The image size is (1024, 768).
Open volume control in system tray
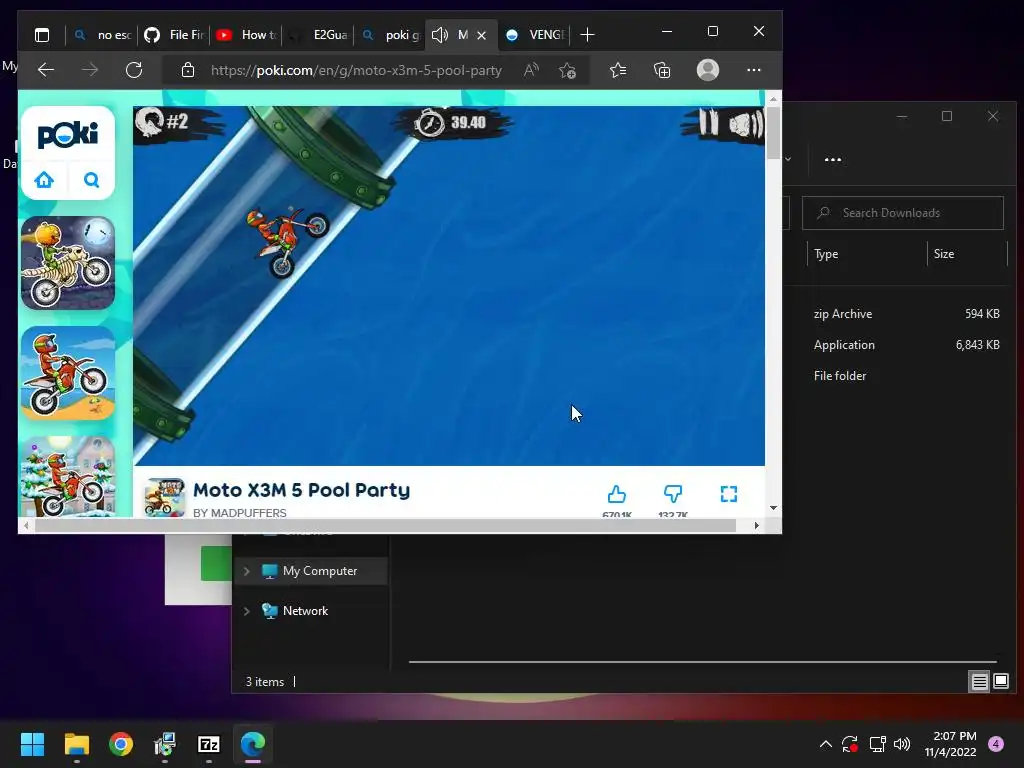pos(902,744)
